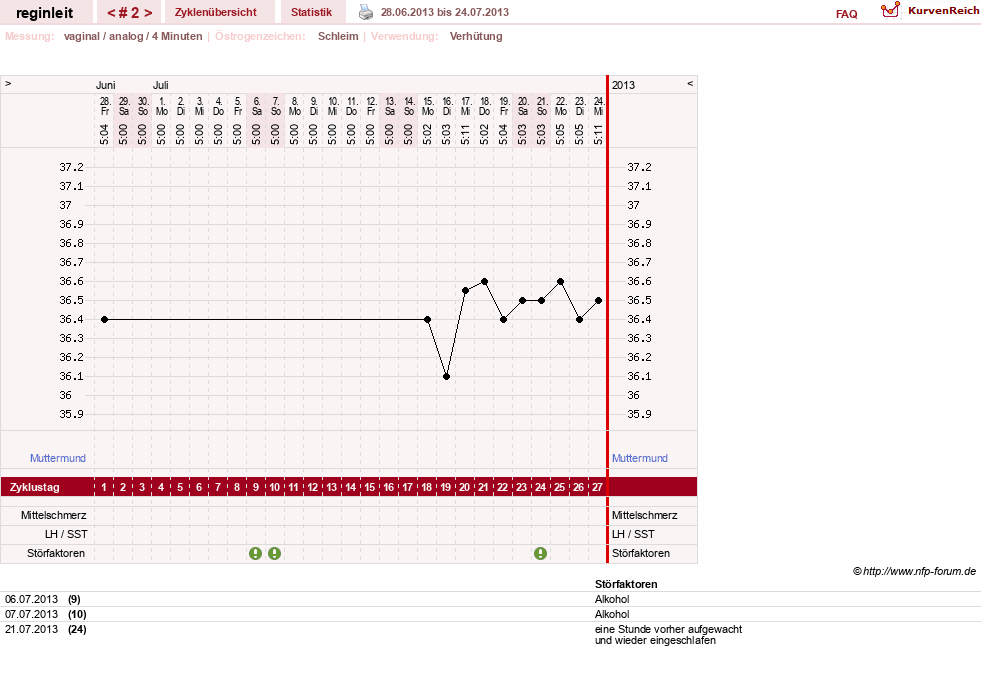Open the FAQ link
Image resolution: width=981 pixels, height=677 pixels.
click(846, 14)
